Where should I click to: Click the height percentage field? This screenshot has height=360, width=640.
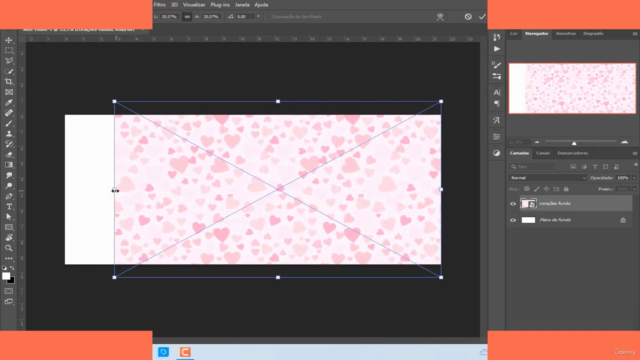tap(211, 17)
